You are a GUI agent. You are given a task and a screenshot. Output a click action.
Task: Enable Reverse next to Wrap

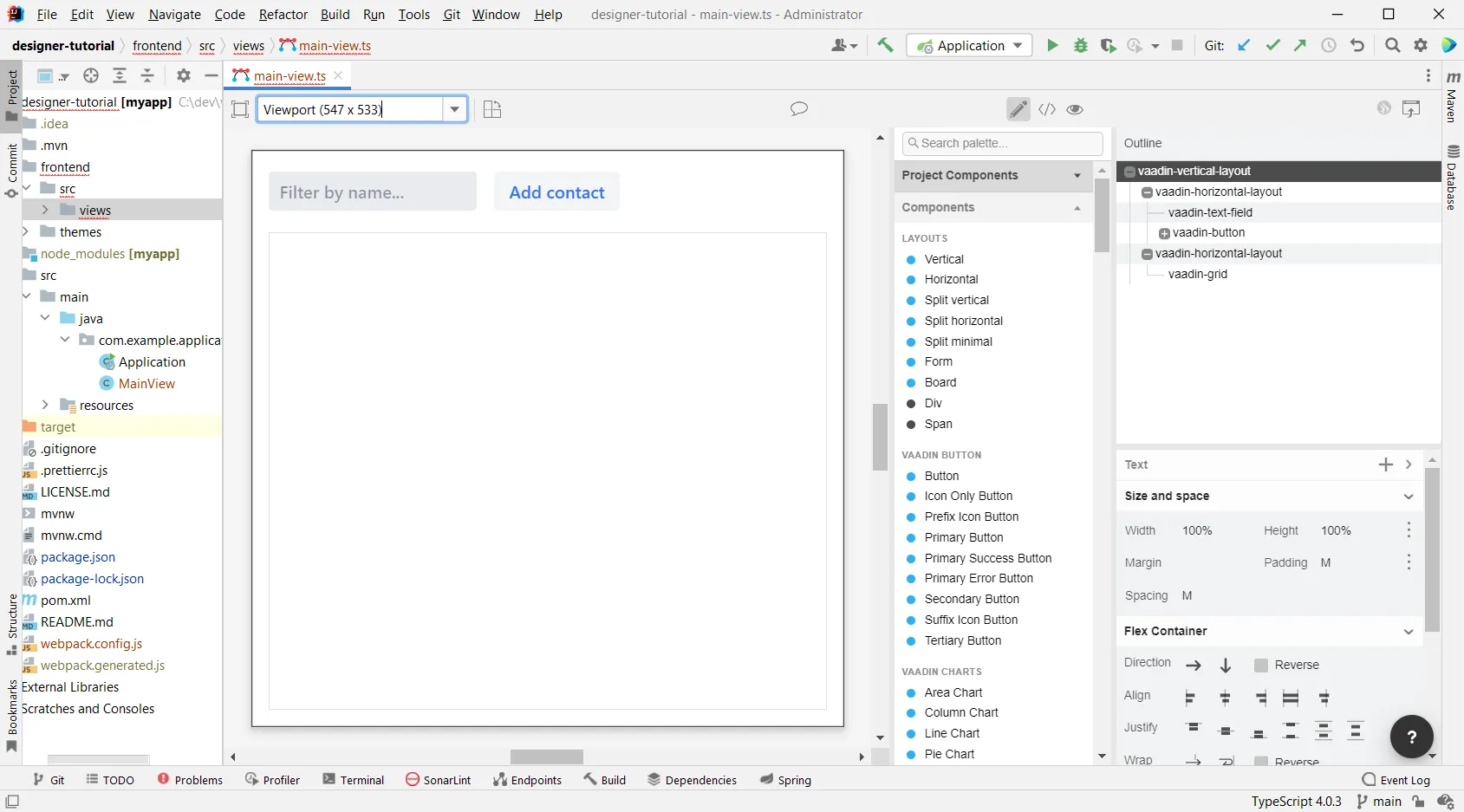point(1262,761)
